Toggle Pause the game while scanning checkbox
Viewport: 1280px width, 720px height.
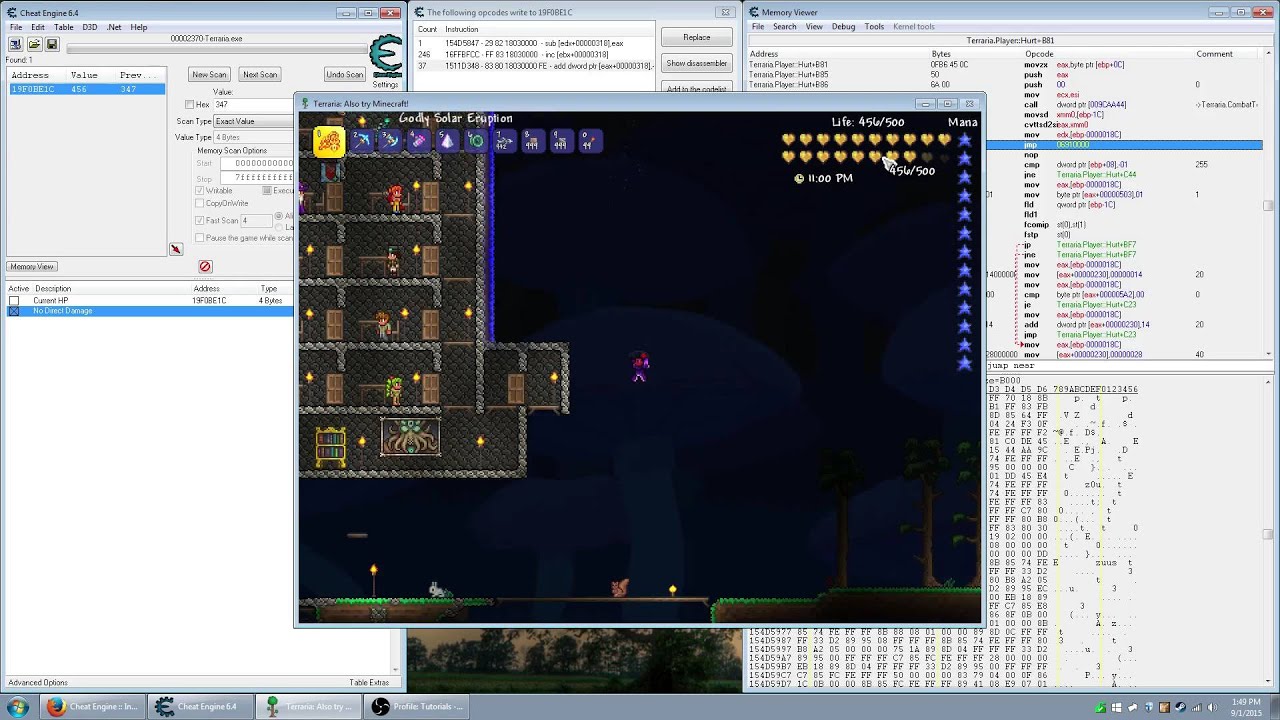point(200,238)
